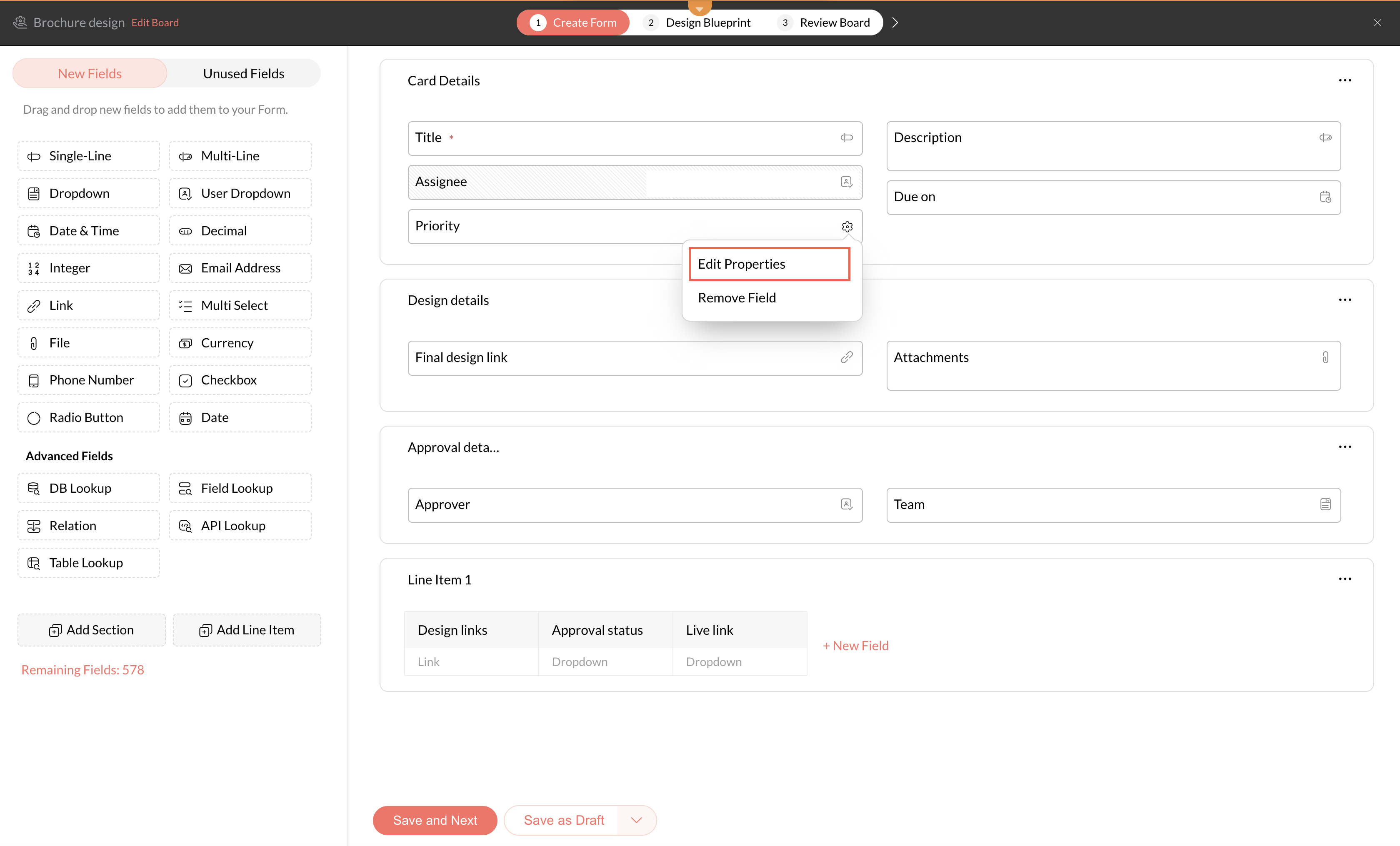Click the Final design link chain icon
This screenshot has width=1400, height=846.
tap(846, 357)
